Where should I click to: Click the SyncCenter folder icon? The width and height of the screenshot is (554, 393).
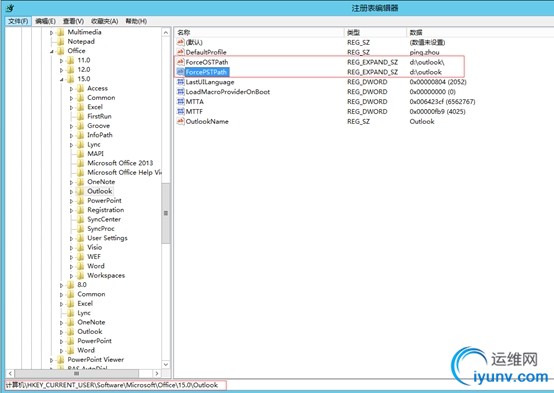(x=81, y=219)
